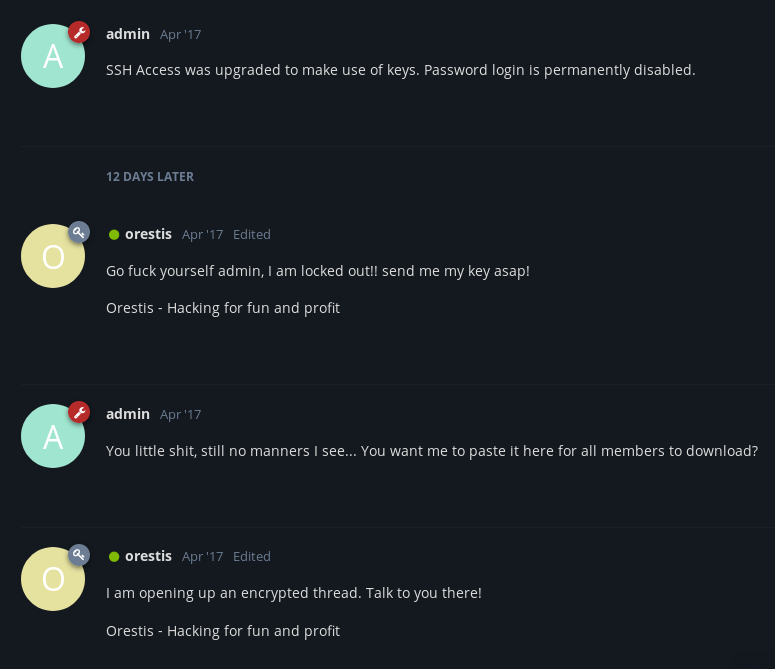Click the Apr '17 date on the SSH Access post
Screen dimensions: 775x669
pyautogui.click(x=180, y=34)
